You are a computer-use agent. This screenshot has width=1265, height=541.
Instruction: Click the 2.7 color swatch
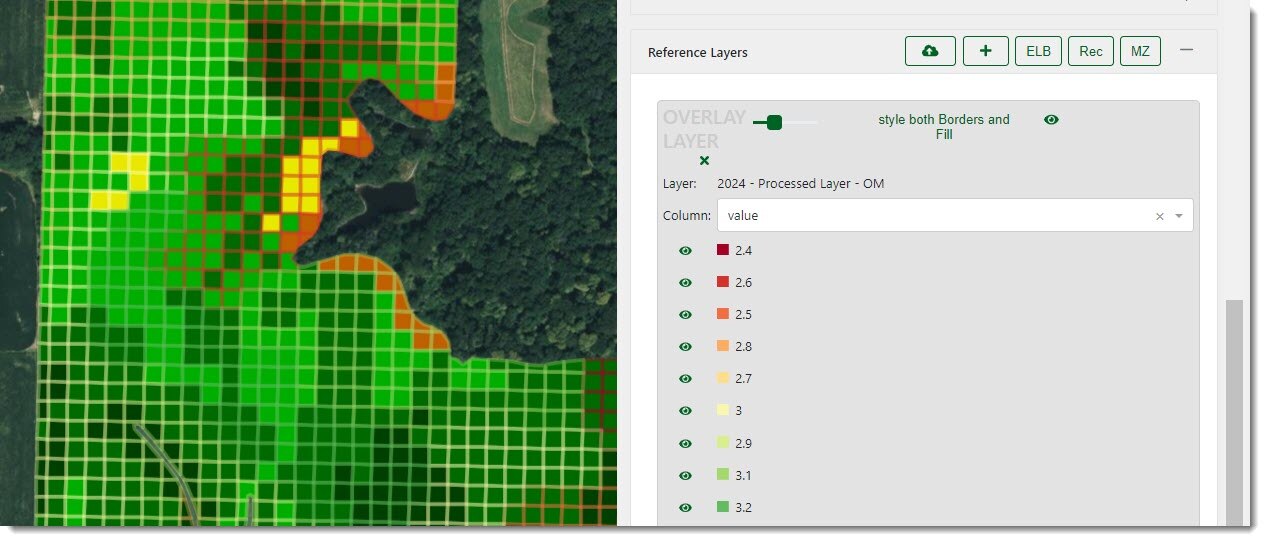[723, 379]
